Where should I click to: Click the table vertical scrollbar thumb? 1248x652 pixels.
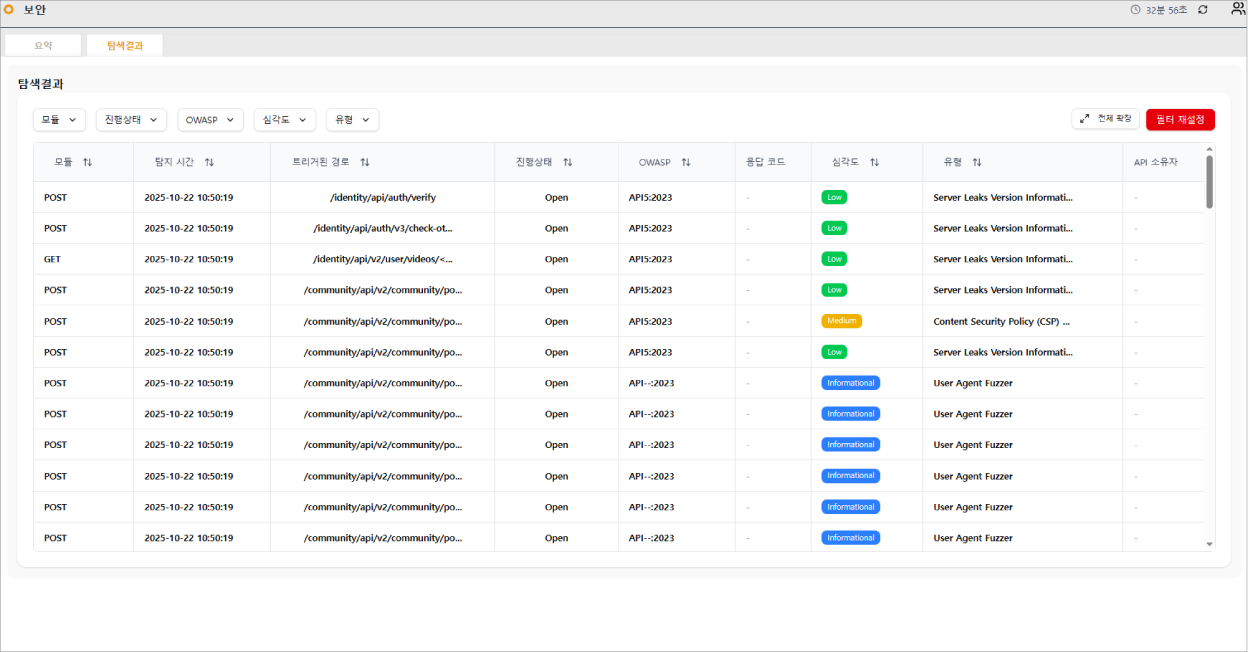tap(1209, 182)
